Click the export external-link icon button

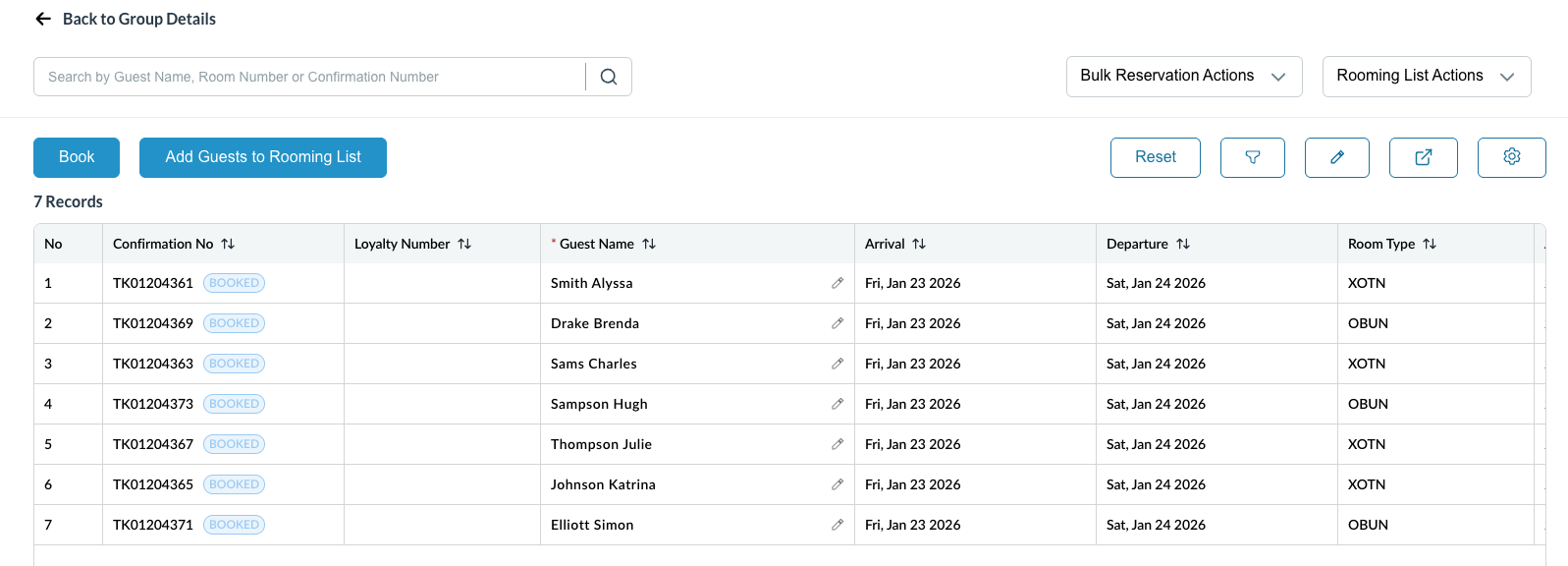pyautogui.click(x=1424, y=157)
